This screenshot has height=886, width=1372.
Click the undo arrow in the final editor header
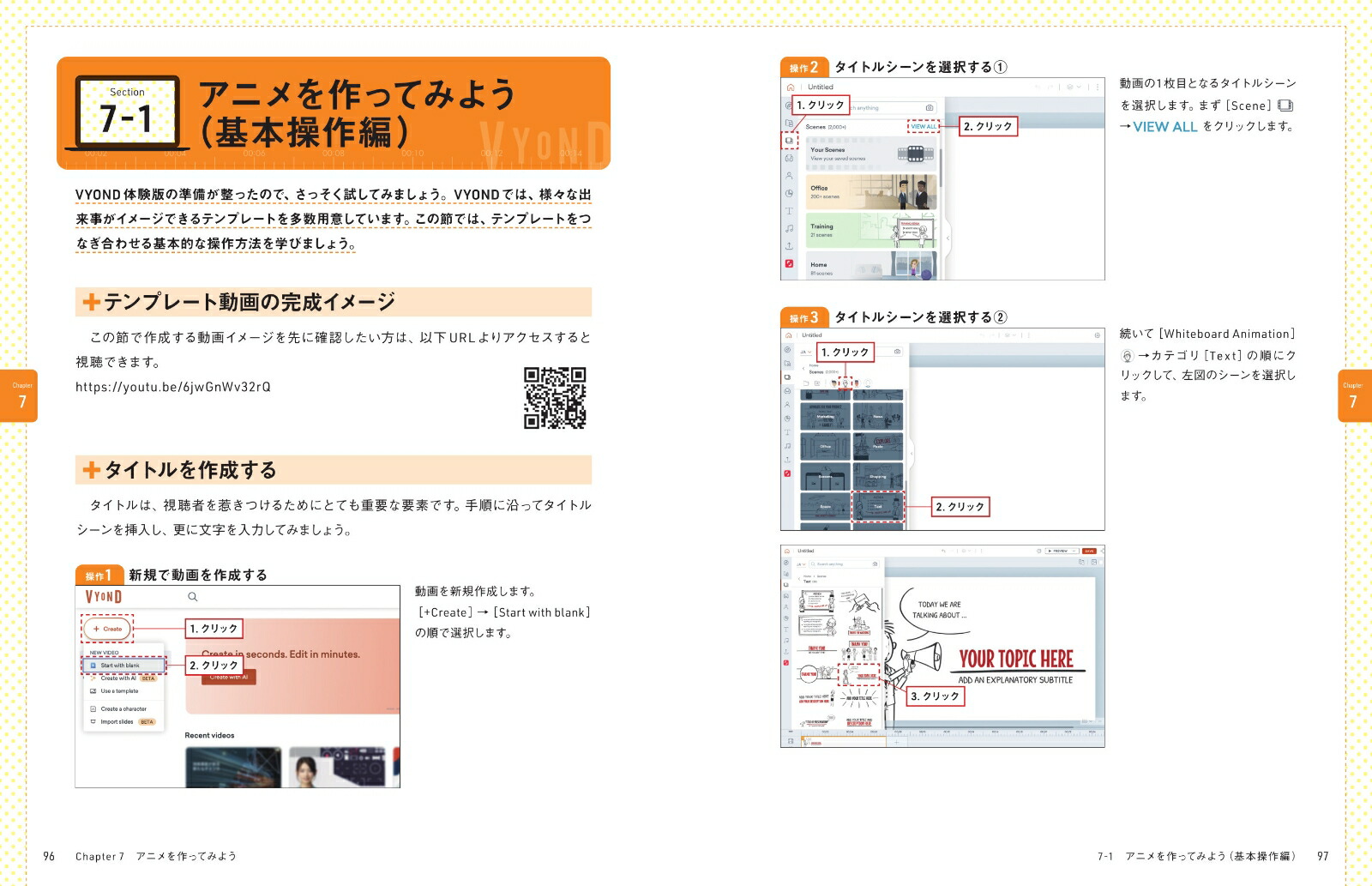pyautogui.click(x=943, y=551)
